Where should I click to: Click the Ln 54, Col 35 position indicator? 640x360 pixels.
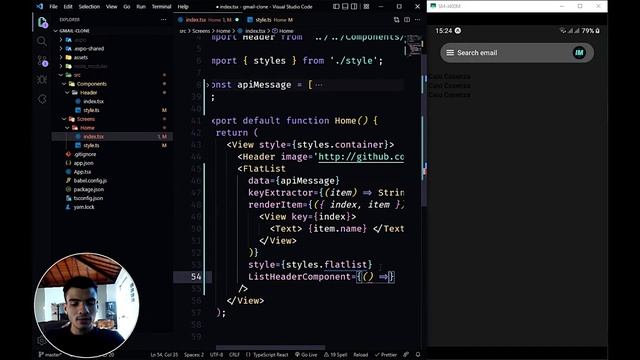click(x=164, y=355)
